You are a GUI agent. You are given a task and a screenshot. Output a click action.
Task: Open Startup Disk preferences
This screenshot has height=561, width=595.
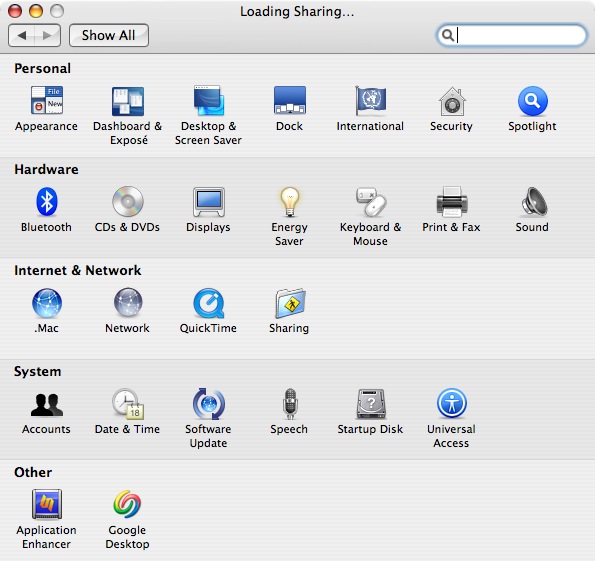coord(371,403)
